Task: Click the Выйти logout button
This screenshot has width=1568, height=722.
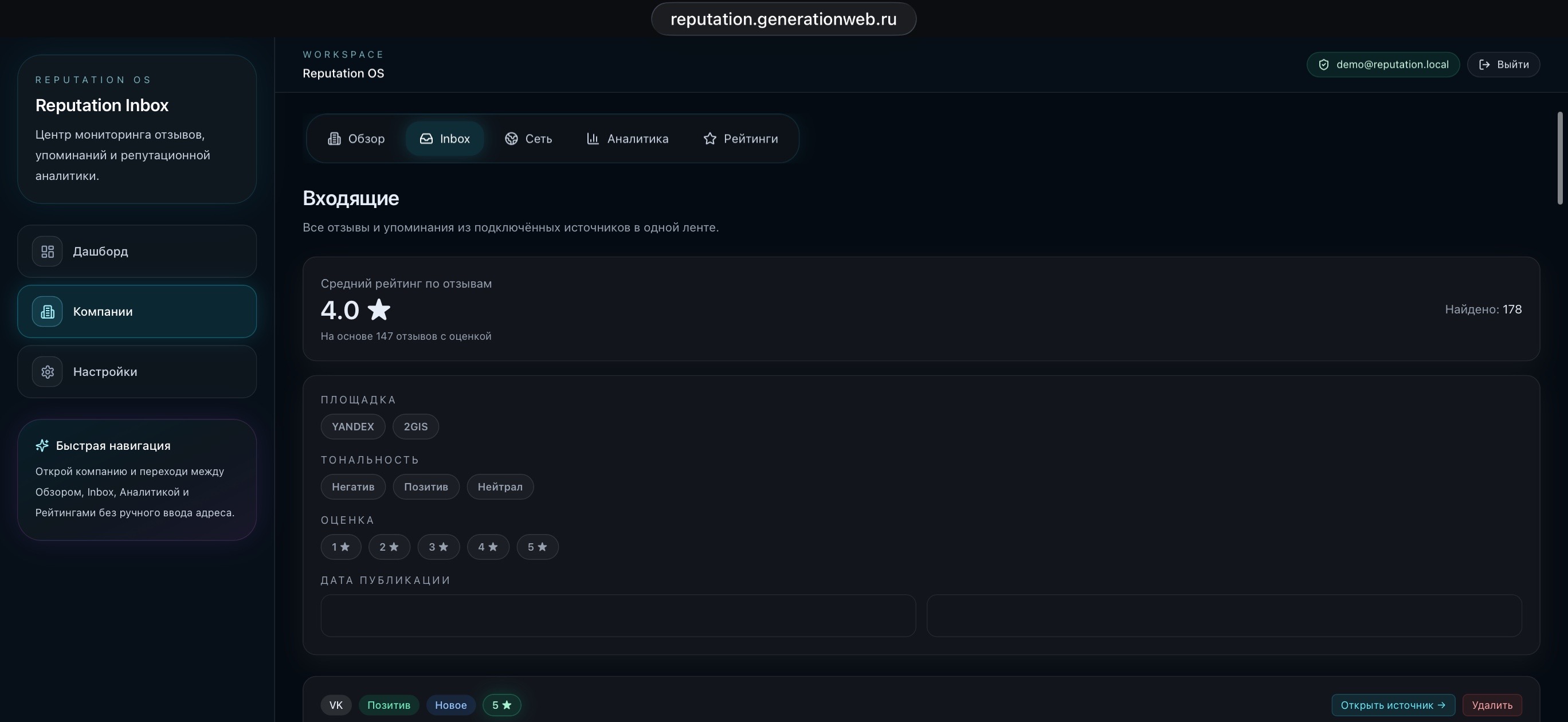Action: [x=1503, y=65]
